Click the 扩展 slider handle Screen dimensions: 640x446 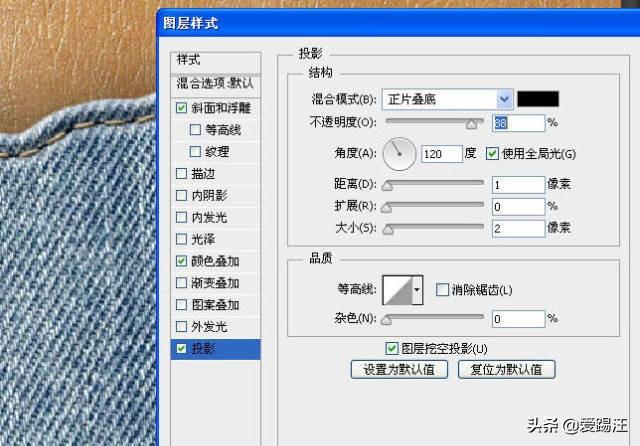pos(386,208)
